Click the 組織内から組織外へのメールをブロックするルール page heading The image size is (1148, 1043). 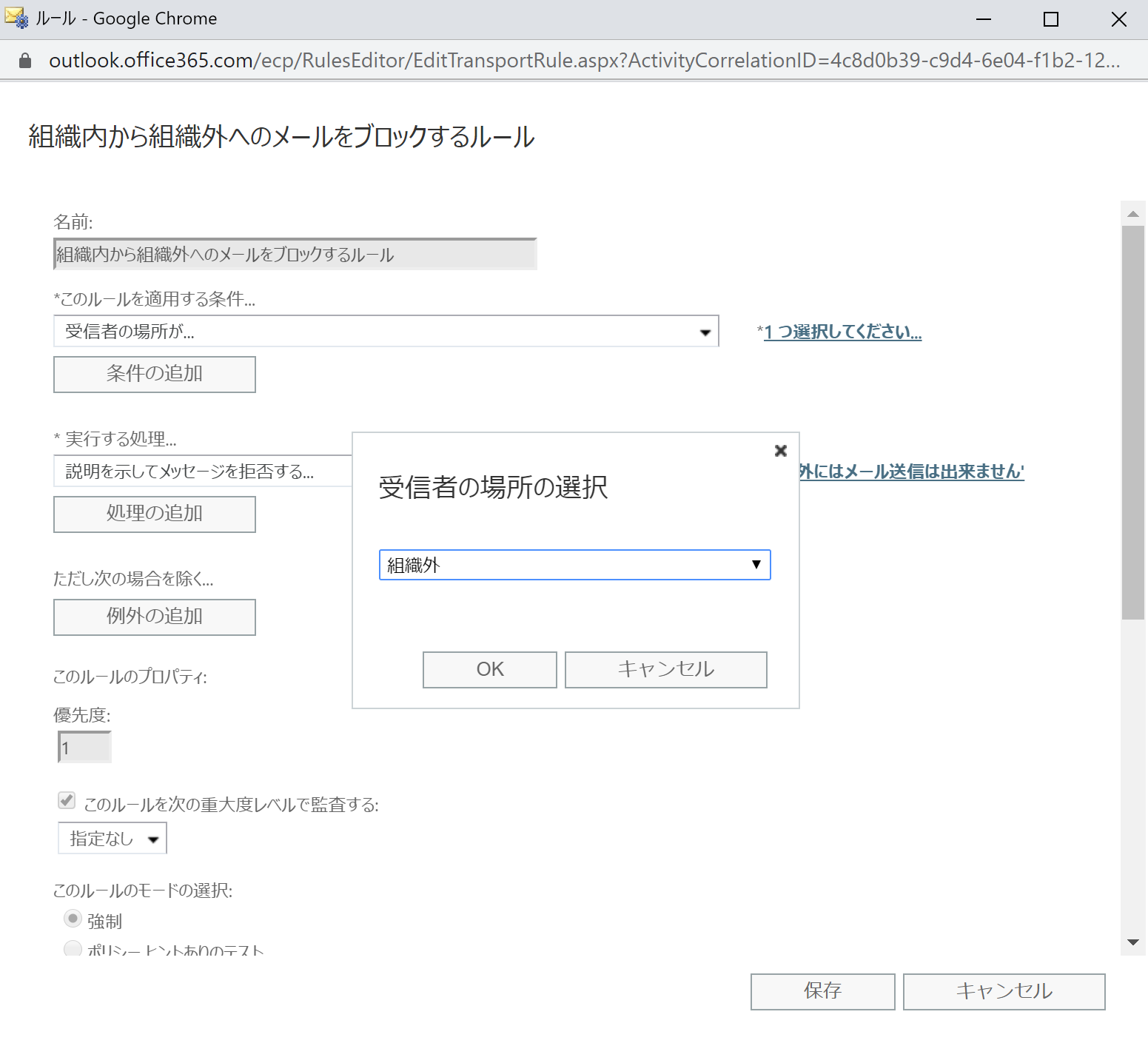(282, 137)
